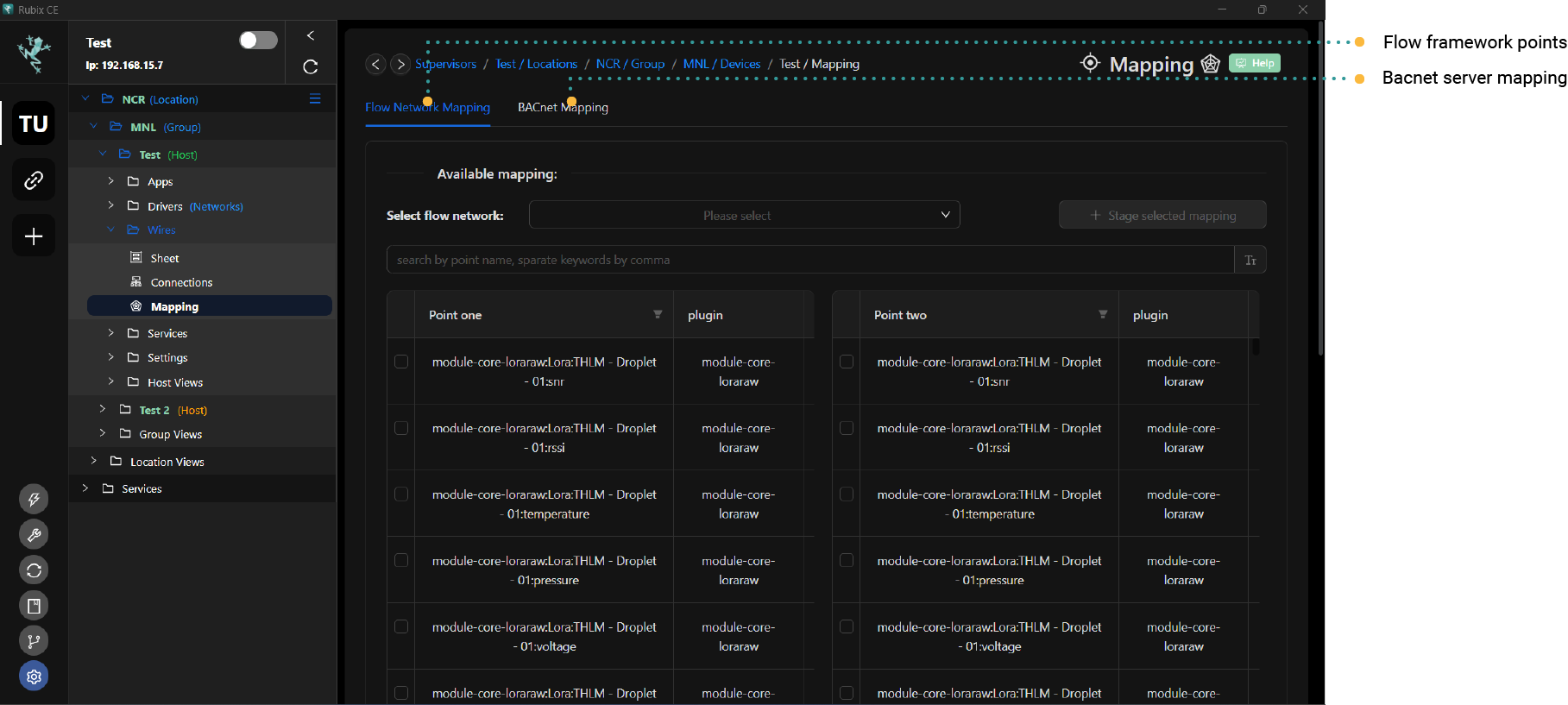Collapse the Test host node
1568x705 pixels.
pos(102,154)
